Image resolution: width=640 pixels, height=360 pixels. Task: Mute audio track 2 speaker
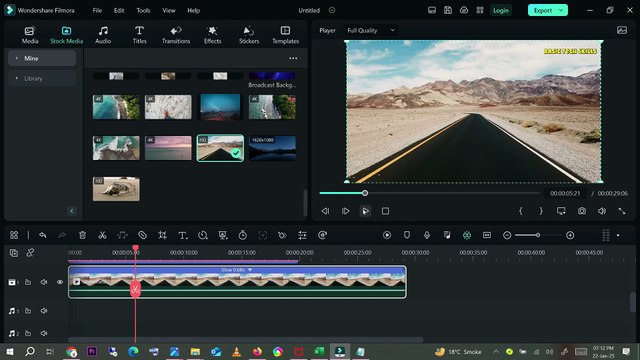pos(44,333)
